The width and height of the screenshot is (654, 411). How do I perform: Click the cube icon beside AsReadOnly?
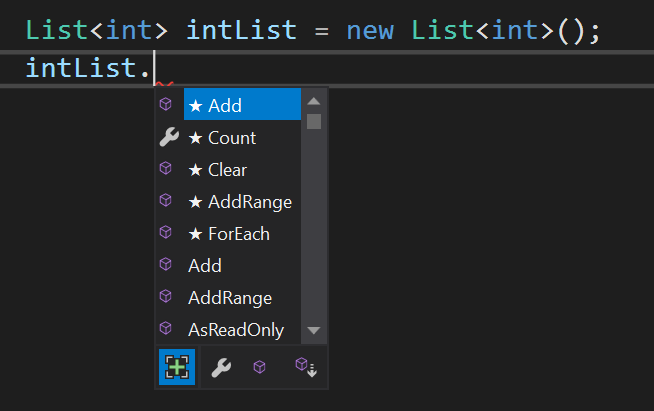[166, 328]
